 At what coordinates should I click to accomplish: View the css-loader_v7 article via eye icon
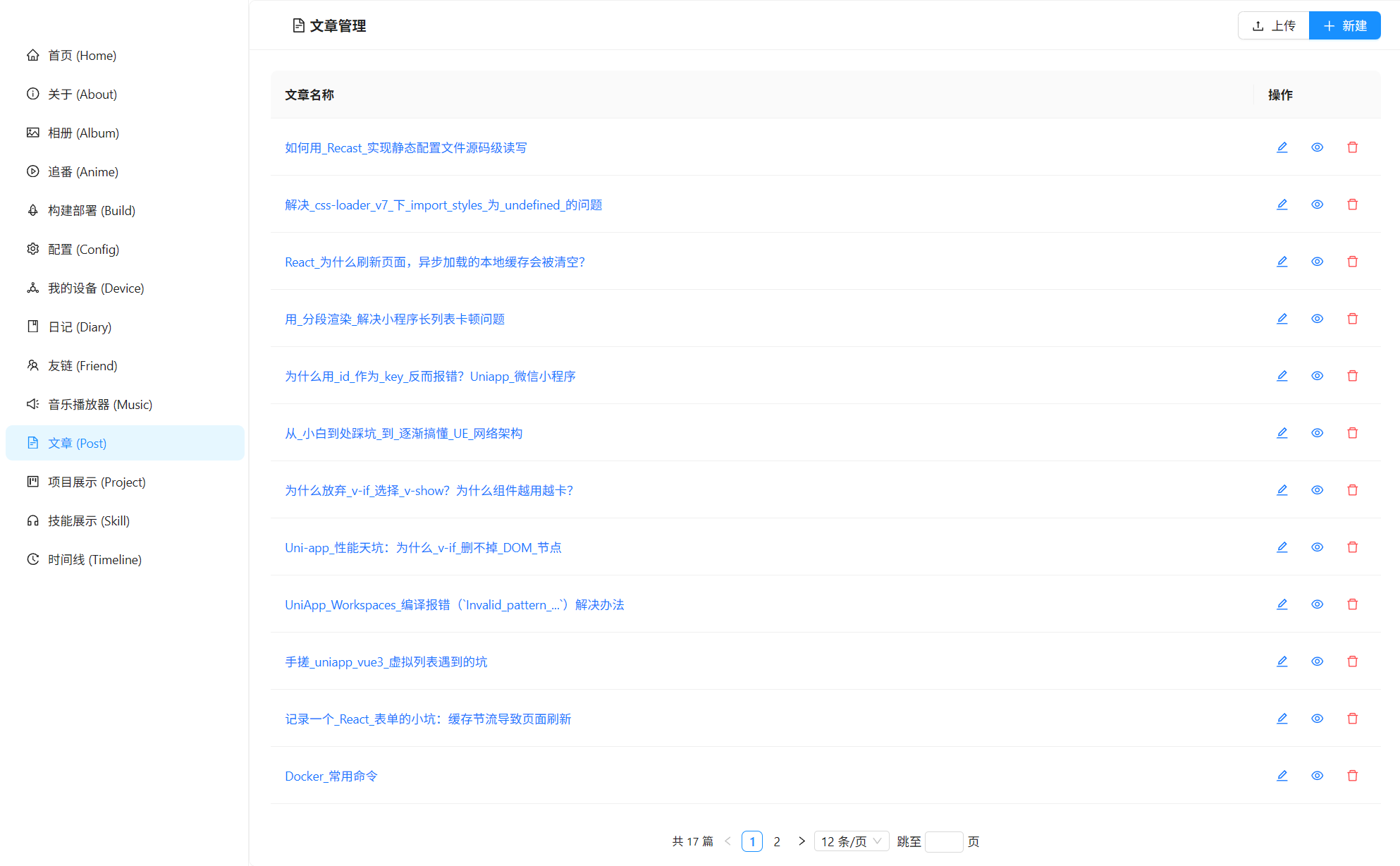click(x=1317, y=205)
